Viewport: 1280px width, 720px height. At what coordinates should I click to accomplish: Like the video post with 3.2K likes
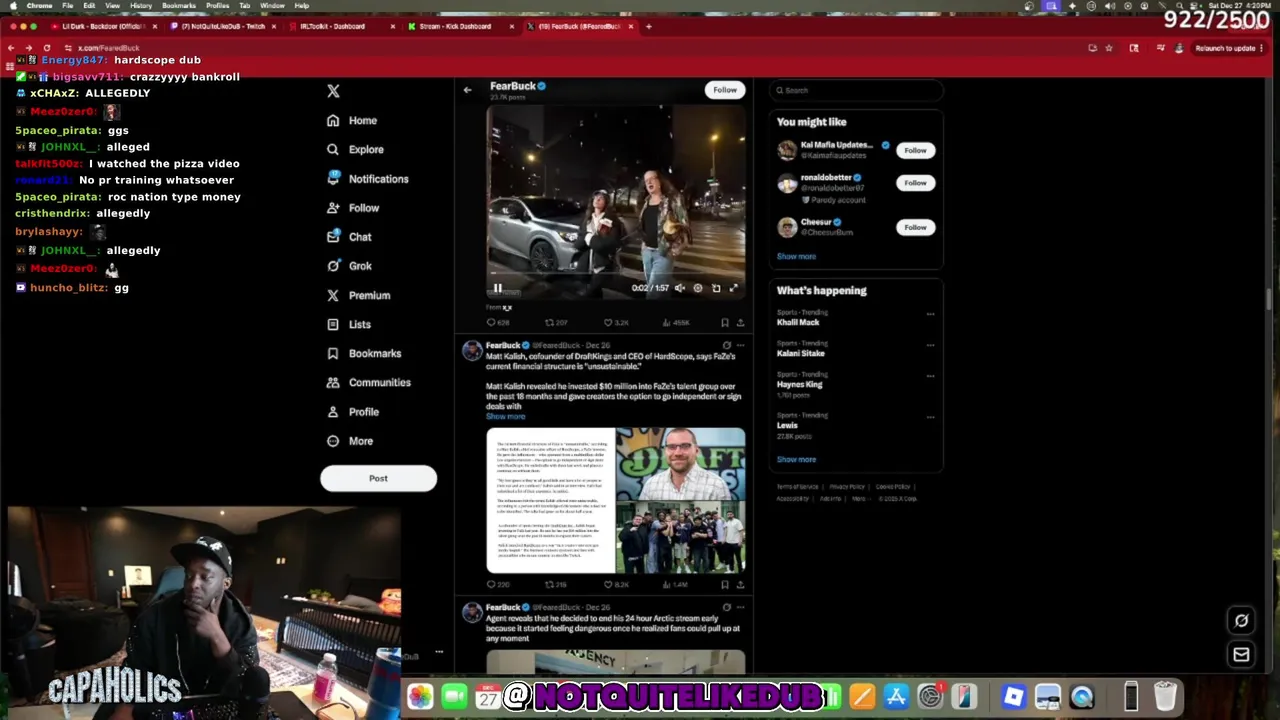[x=615, y=323]
